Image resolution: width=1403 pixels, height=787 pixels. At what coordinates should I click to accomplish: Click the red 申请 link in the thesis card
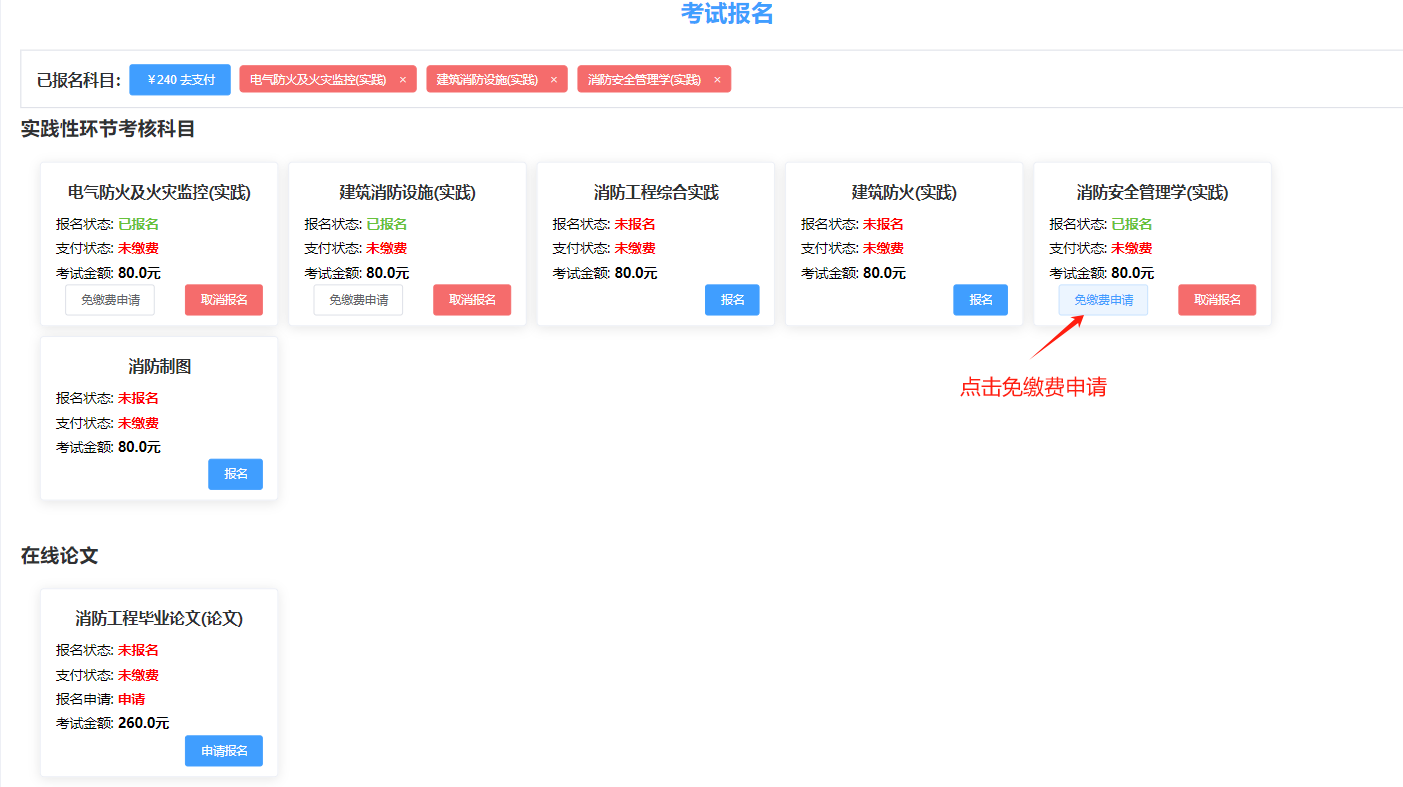tap(131, 699)
